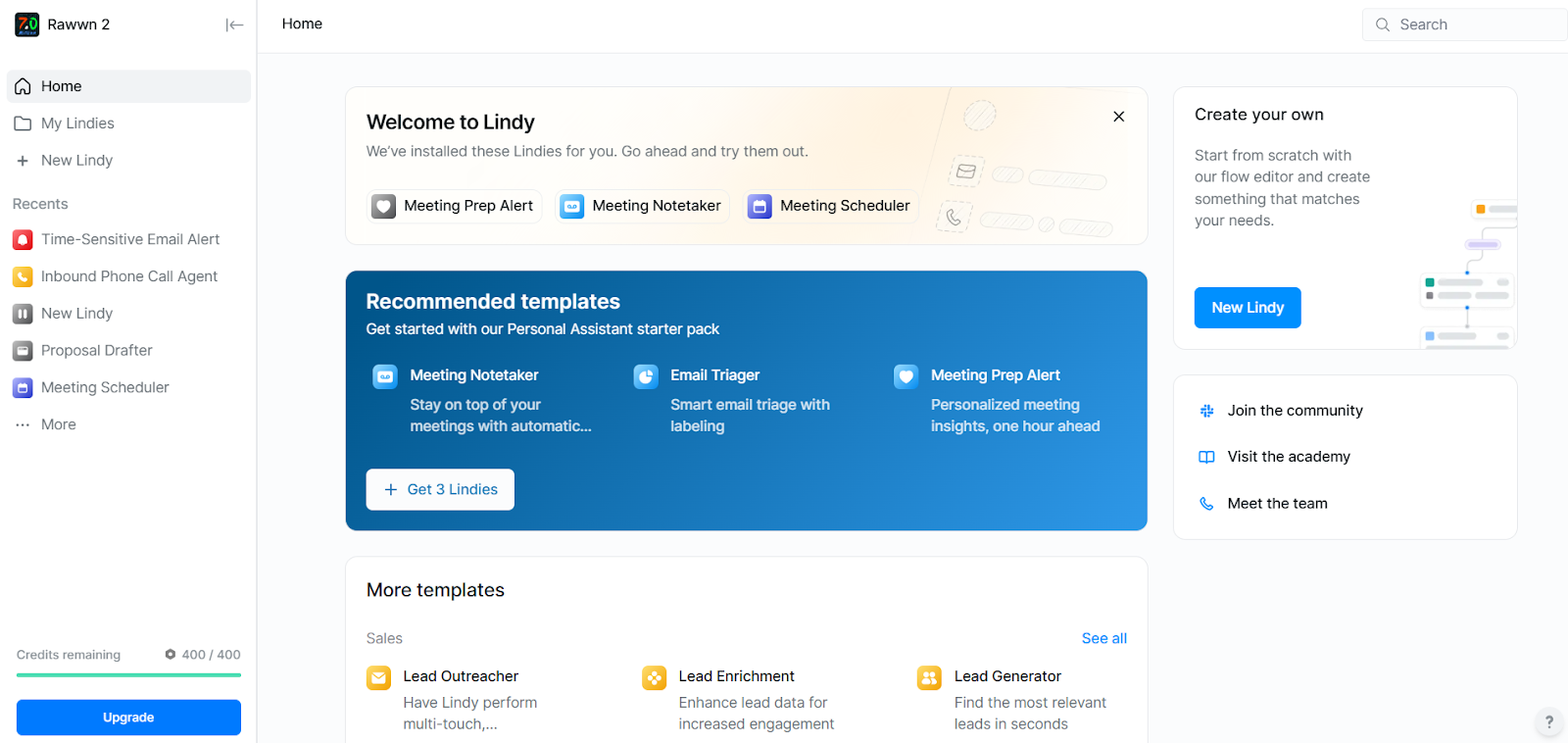Collapse the sidebar with the arrow icon
The height and width of the screenshot is (743, 1568).
234,25
